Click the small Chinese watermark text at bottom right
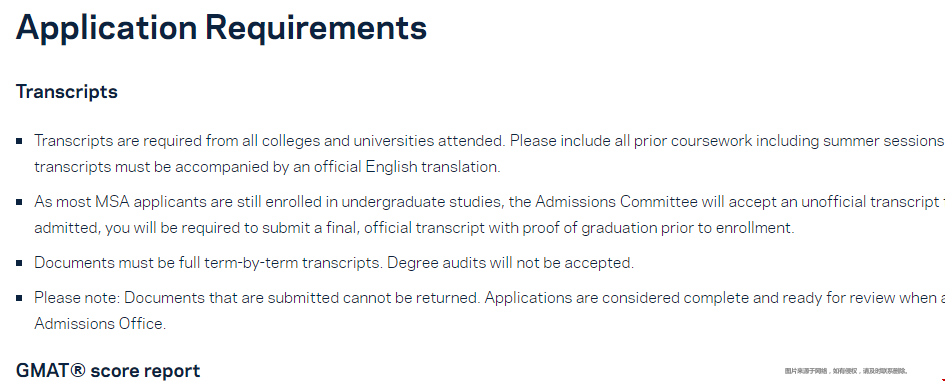Image resolution: width=945 pixels, height=381 pixels. tap(846, 371)
